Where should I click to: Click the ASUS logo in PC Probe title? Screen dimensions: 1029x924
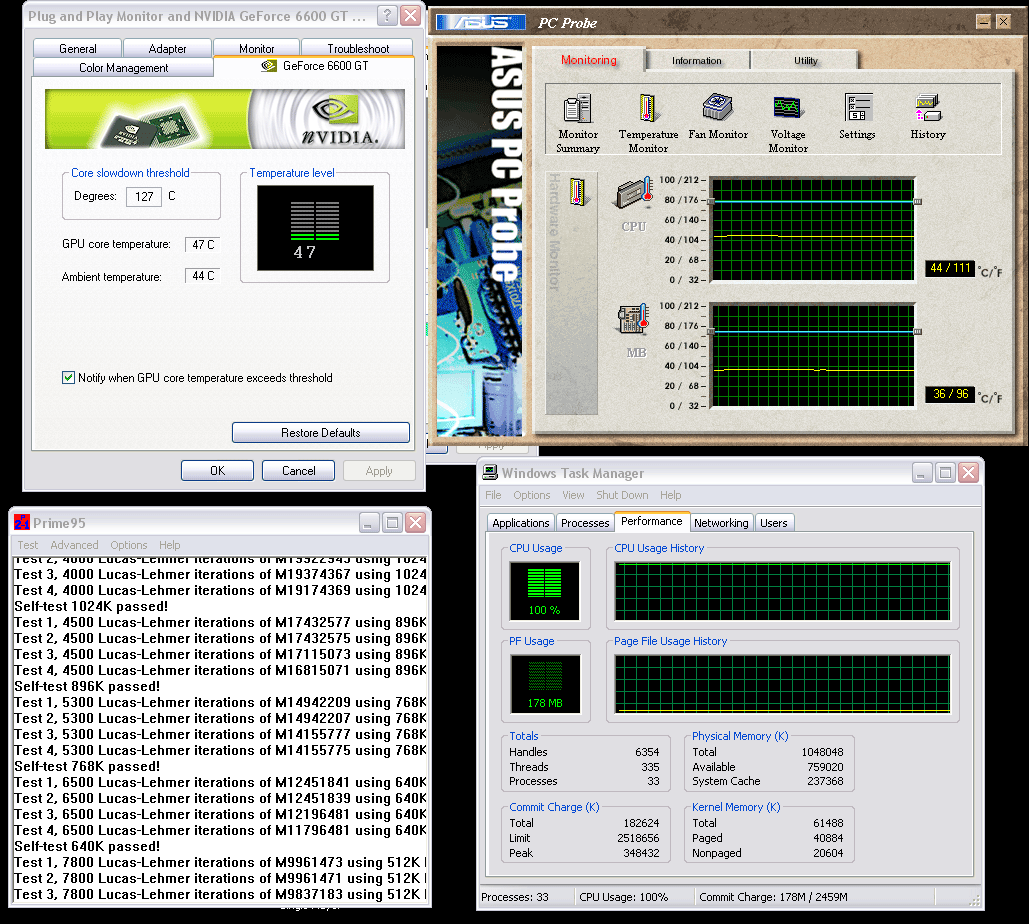[x=481, y=22]
